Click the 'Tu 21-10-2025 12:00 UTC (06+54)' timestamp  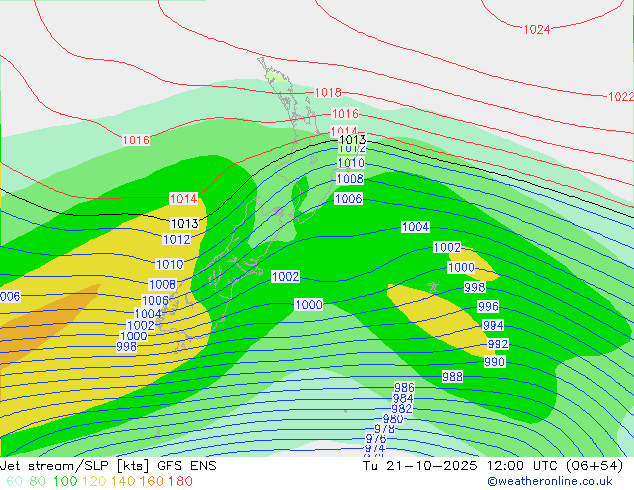point(493,466)
